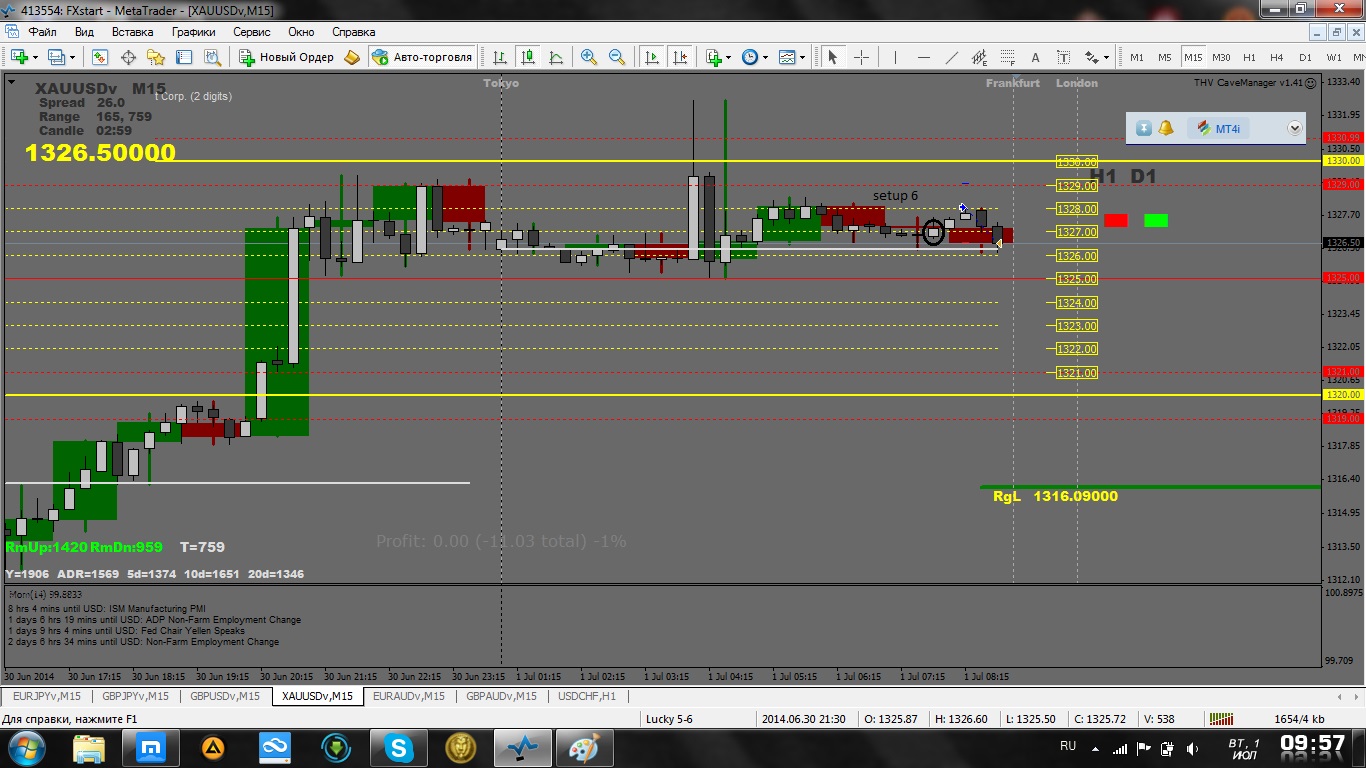This screenshot has height=768, width=1366.
Task: Activate the standard cursor mode
Action: [832, 57]
